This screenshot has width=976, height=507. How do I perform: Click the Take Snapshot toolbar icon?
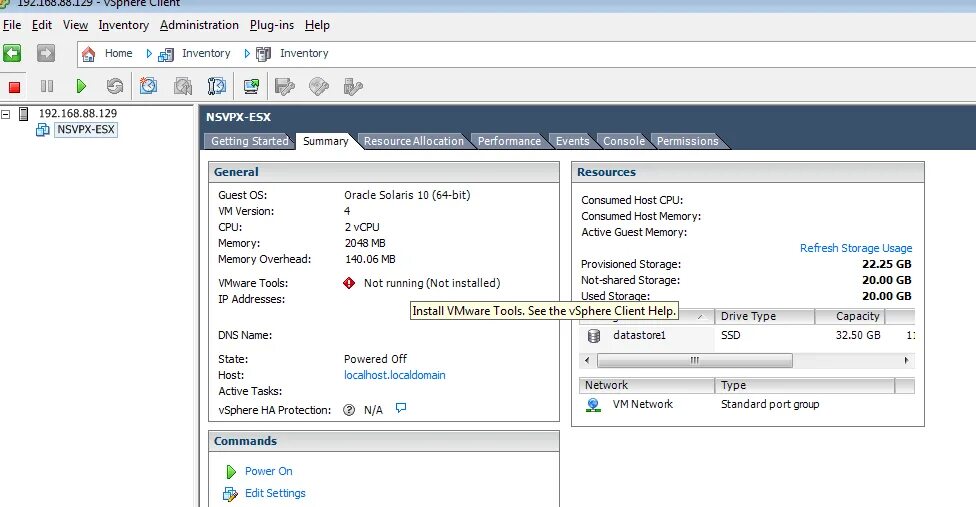(148, 86)
